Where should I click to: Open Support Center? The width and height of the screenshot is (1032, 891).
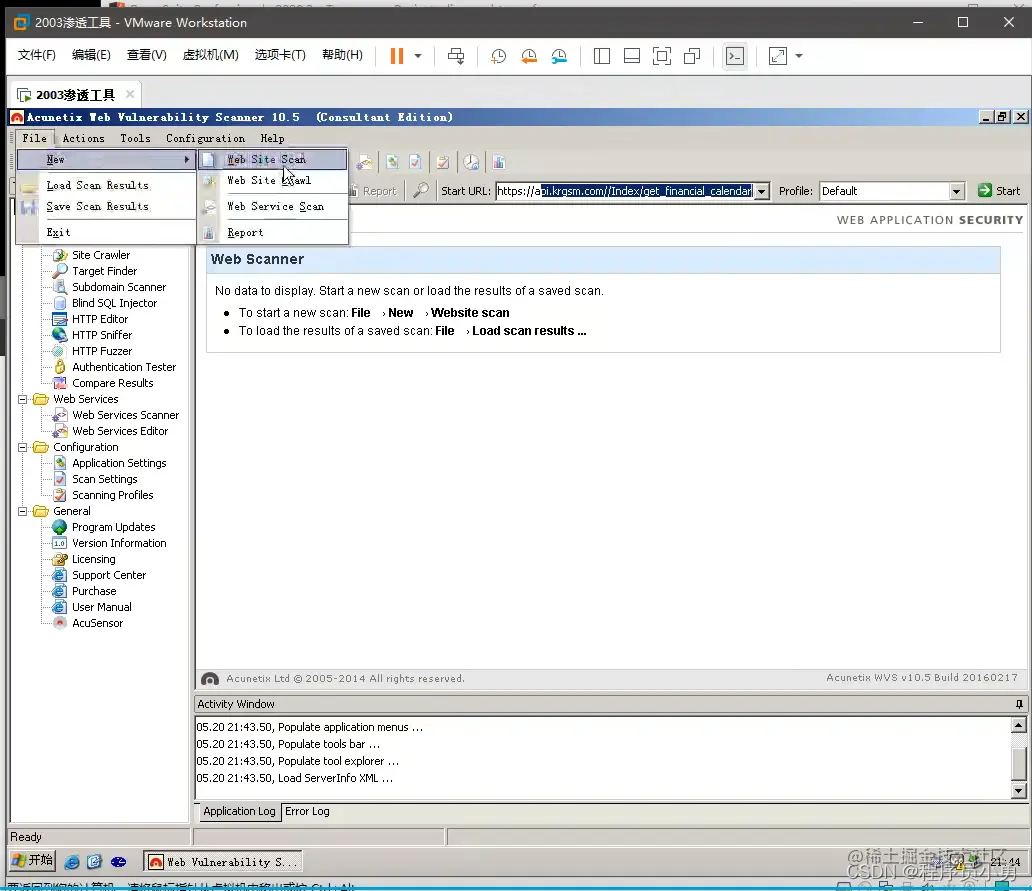click(109, 575)
